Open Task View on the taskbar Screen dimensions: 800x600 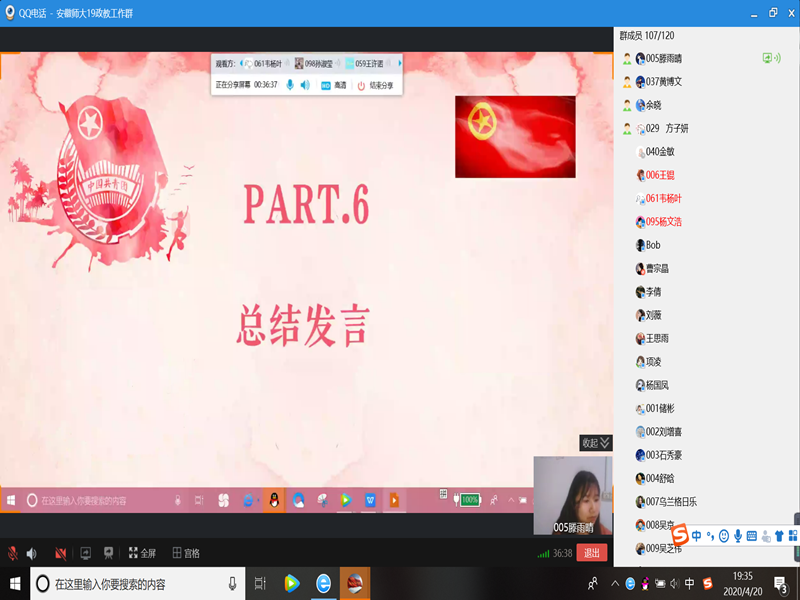pyautogui.click(x=260, y=583)
